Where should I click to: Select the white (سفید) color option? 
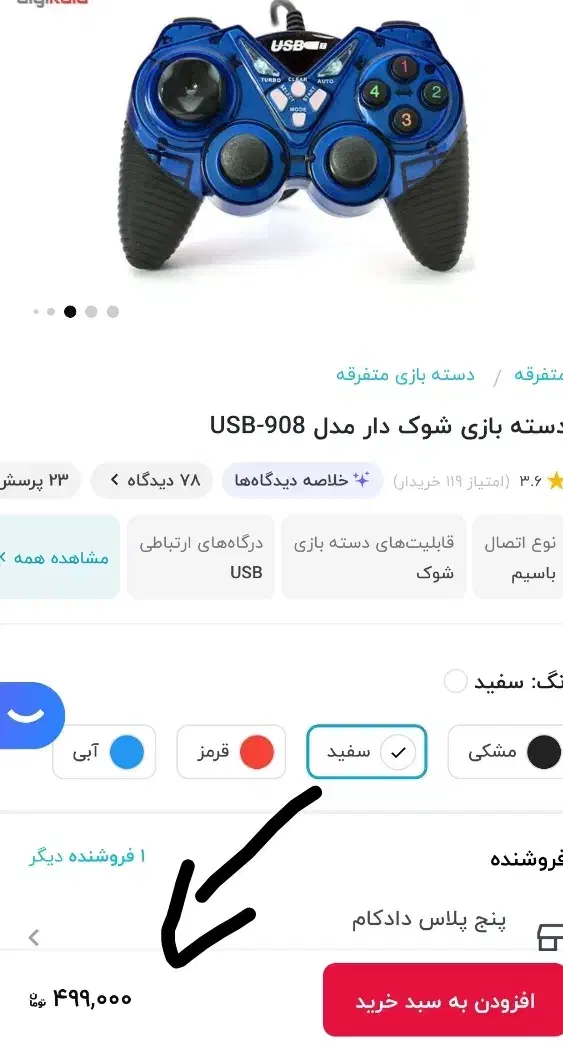(366, 752)
